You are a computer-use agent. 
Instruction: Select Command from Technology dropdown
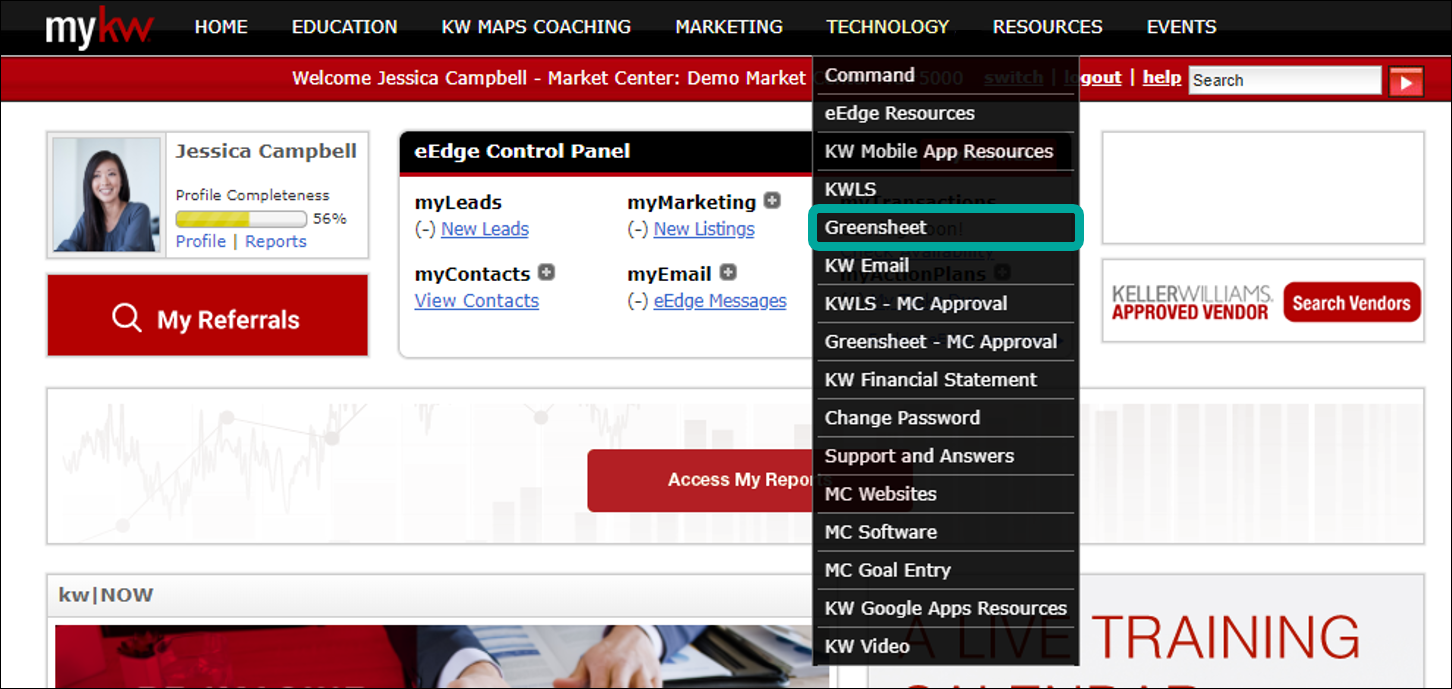946,75
